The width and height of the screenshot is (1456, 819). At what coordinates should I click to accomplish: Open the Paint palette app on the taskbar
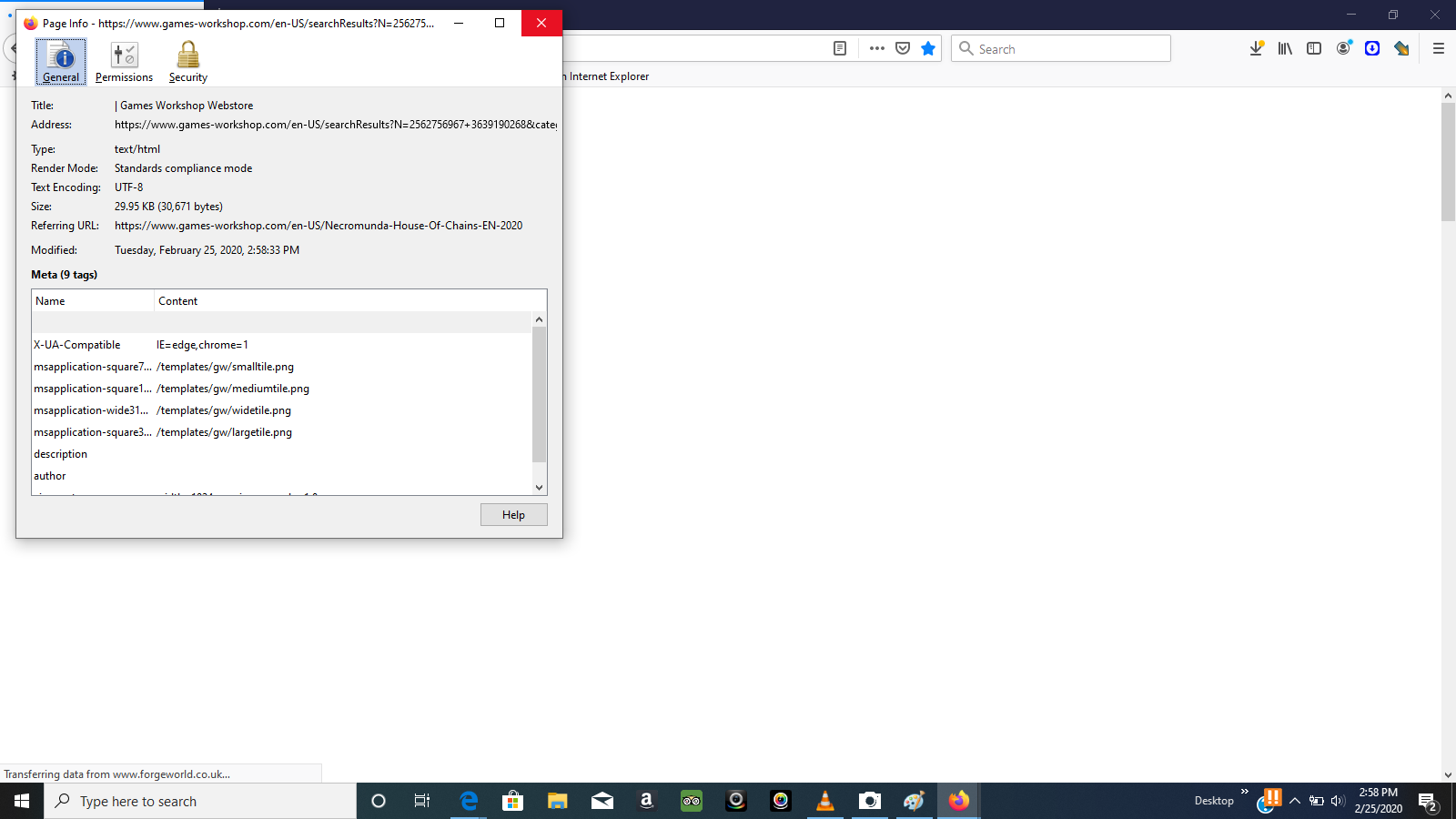[x=915, y=801]
